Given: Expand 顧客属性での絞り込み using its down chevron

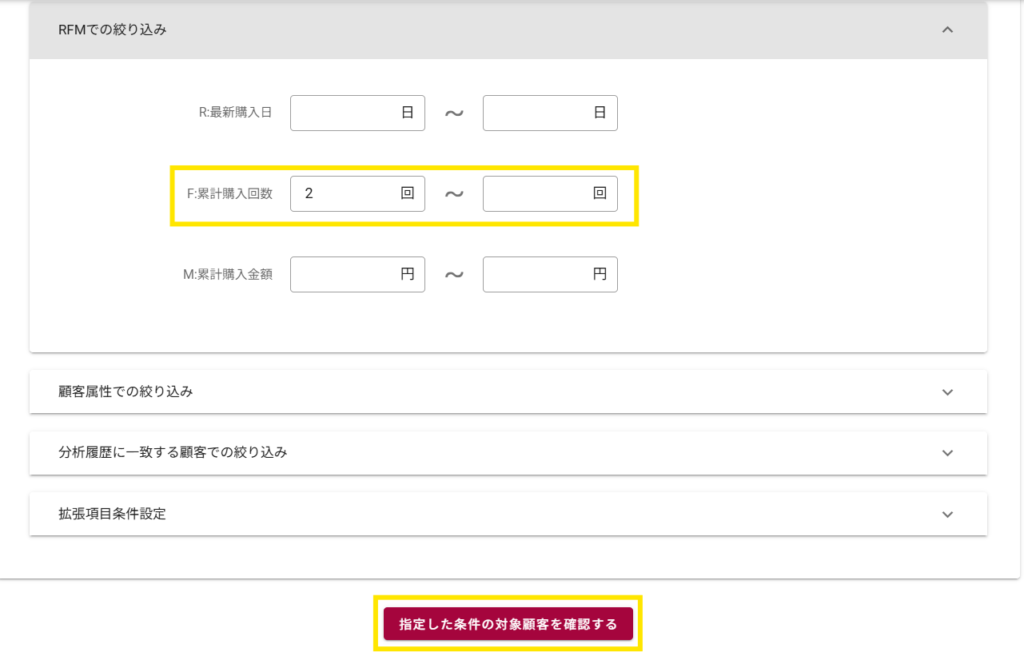Looking at the screenshot, I should [947, 392].
